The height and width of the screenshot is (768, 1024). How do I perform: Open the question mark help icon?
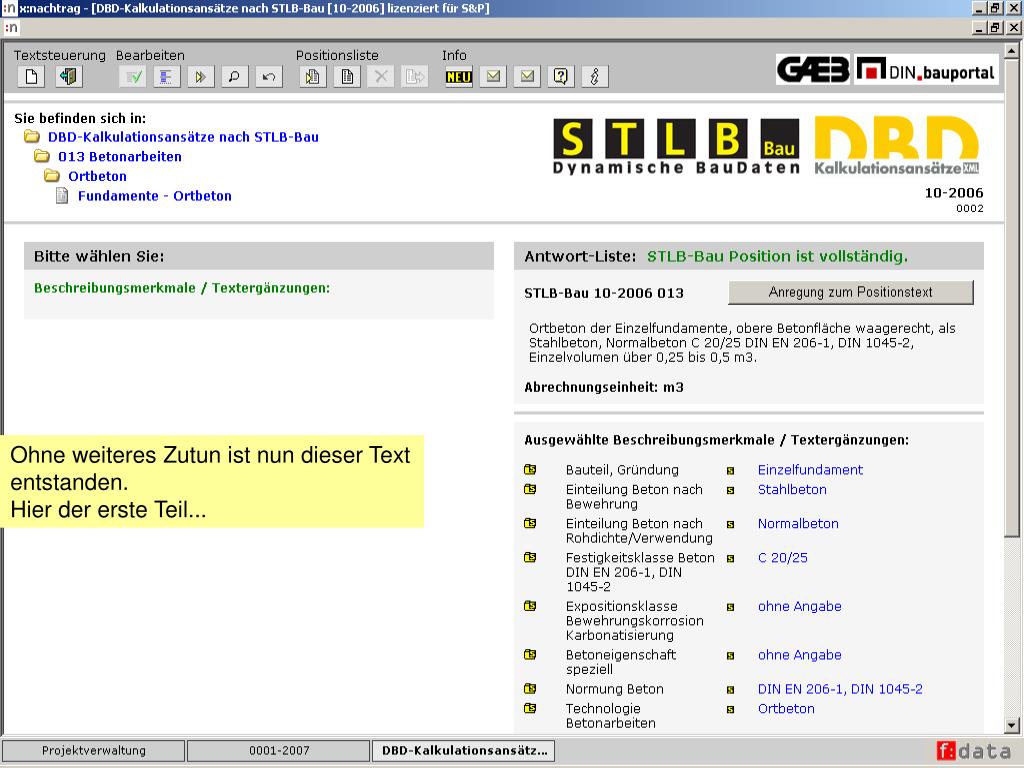(x=561, y=77)
